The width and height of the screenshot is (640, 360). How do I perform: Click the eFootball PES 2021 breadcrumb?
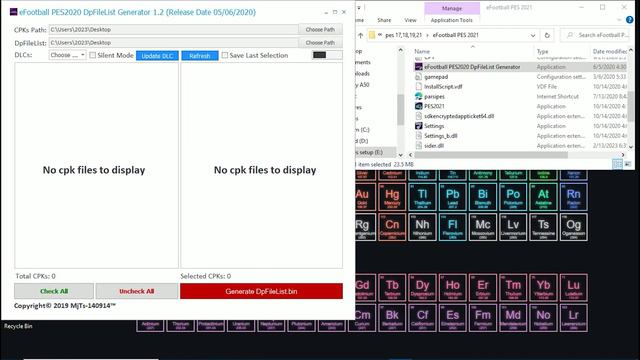[456, 35]
